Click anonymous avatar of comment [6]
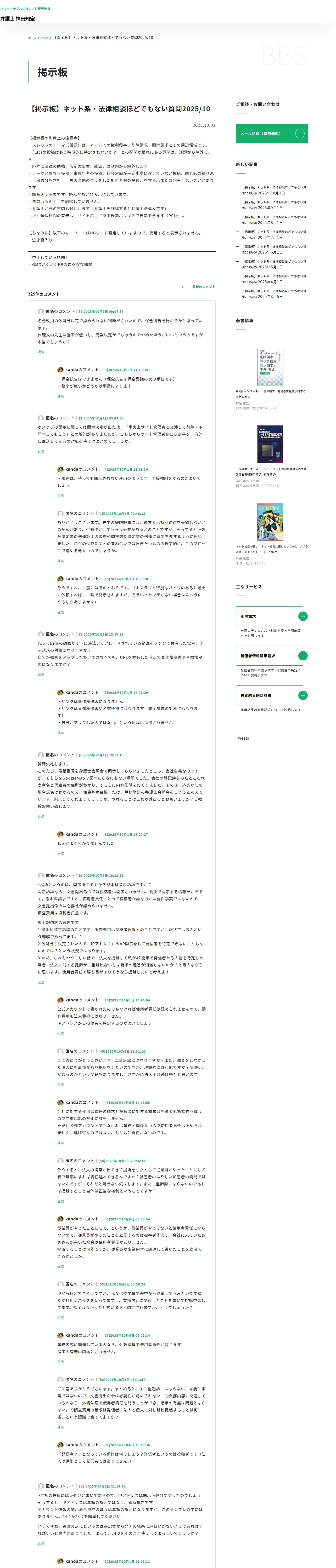The height and width of the screenshot is (1568, 336). tap(41, 755)
